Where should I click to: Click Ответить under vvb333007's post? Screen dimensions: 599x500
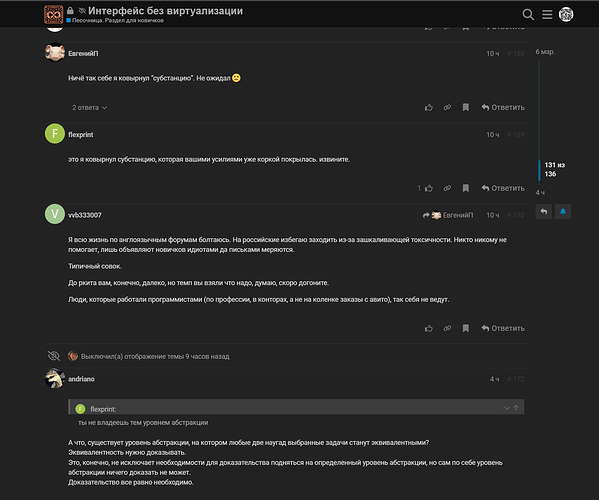(503, 328)
